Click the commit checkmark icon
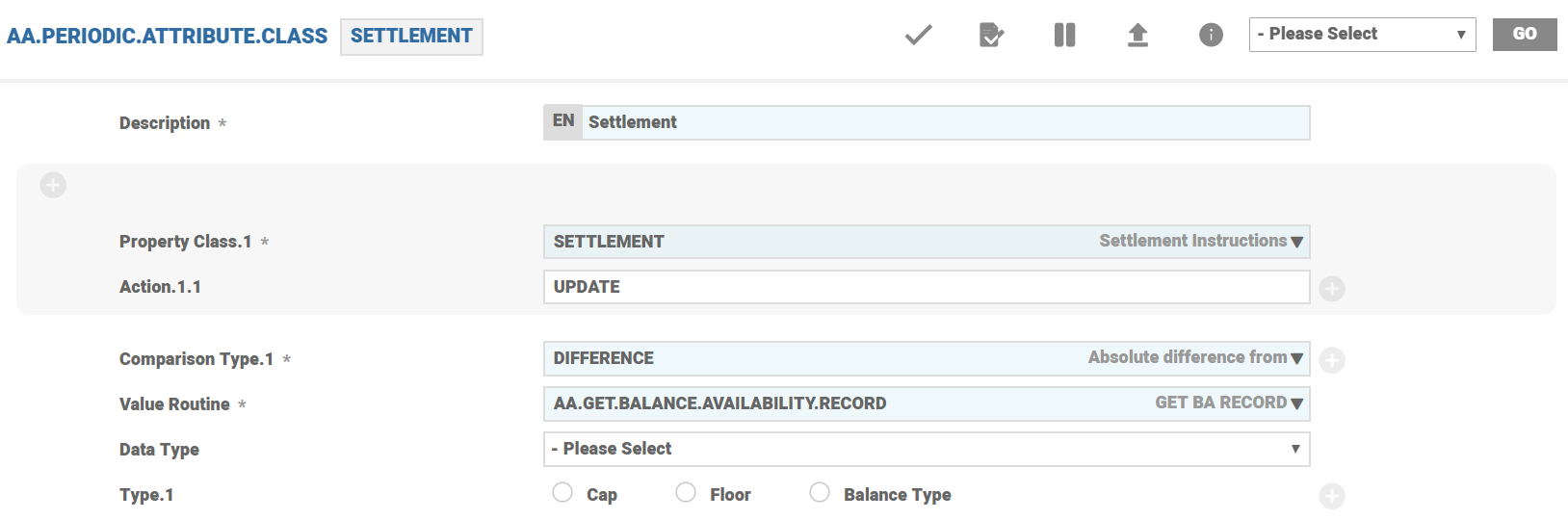 click(x=918, y=36)
